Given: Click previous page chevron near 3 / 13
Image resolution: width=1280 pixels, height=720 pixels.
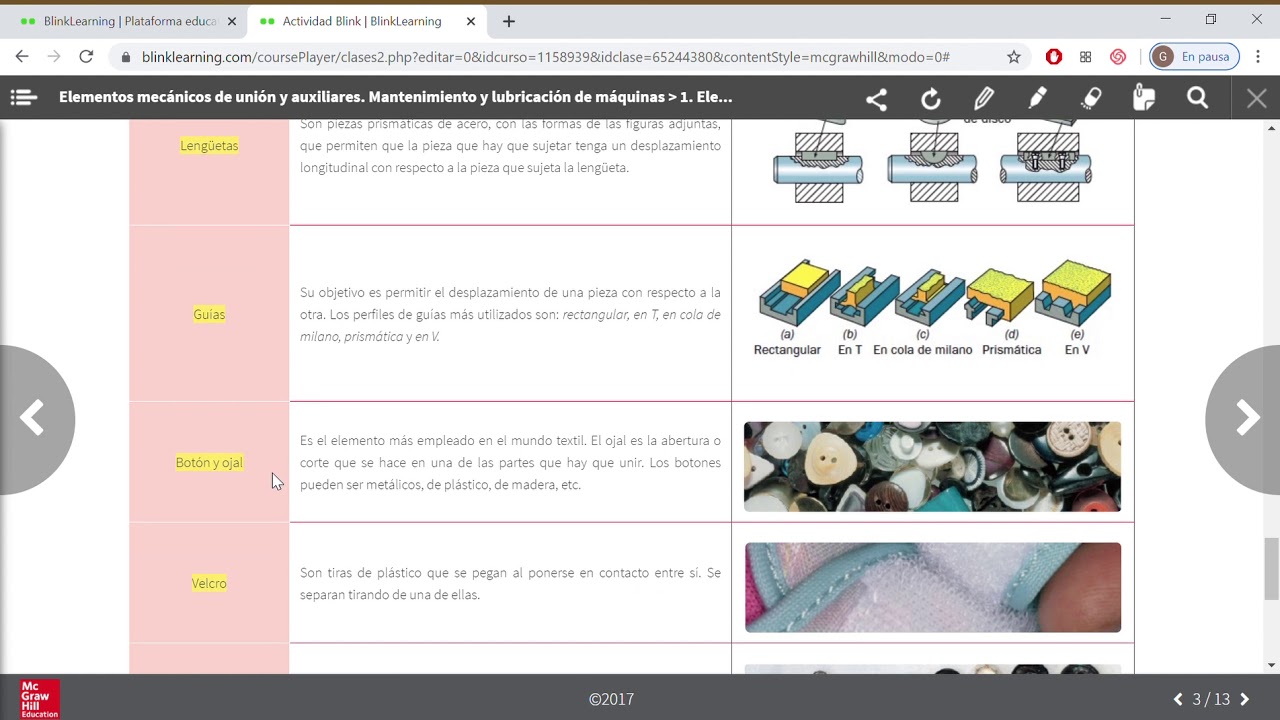Looking at the screenshot, I should (1177, 700).
